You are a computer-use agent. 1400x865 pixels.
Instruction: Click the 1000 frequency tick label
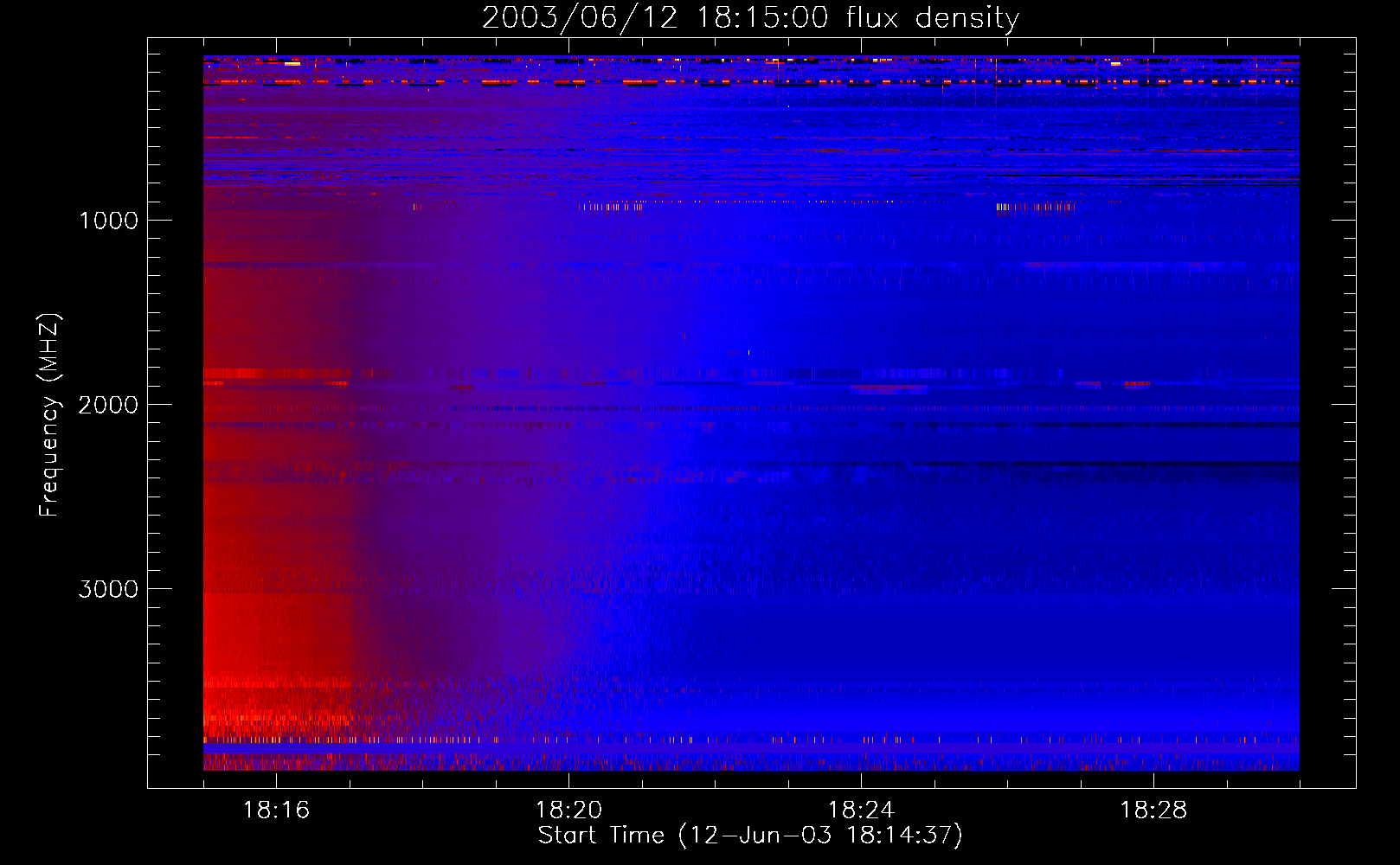click(109, 221)
